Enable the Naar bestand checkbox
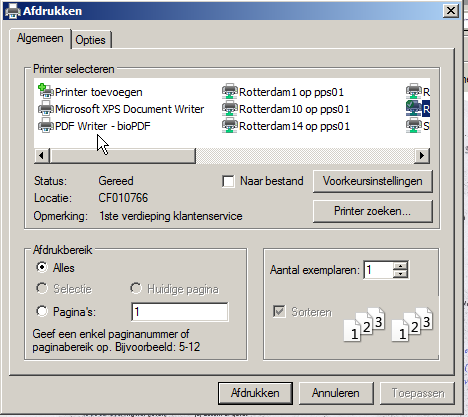Viewport: 468px width, 417px height. tap(228, 182)
